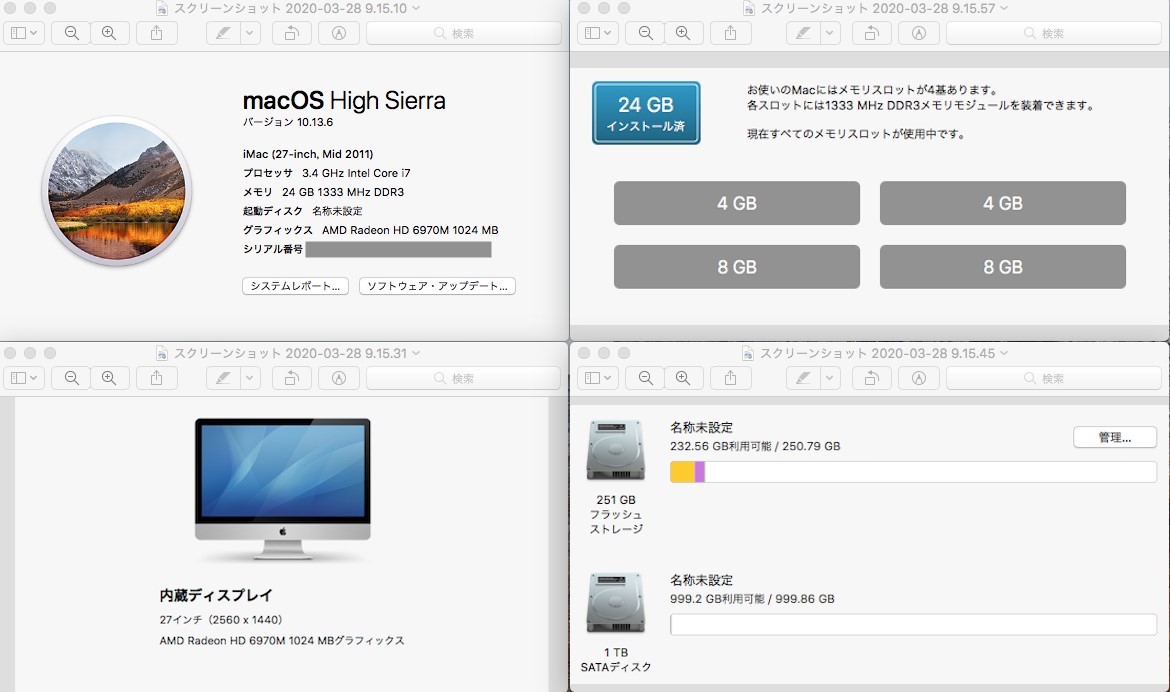Open sidebar view menu in 9.15.10 window
This screenshot has width=1170, height=692.
tap(24, 33)
